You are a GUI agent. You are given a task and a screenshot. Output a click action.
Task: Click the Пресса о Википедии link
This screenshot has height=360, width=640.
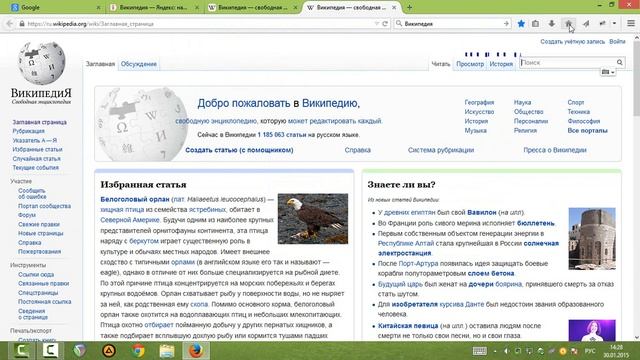coord(555,150)
